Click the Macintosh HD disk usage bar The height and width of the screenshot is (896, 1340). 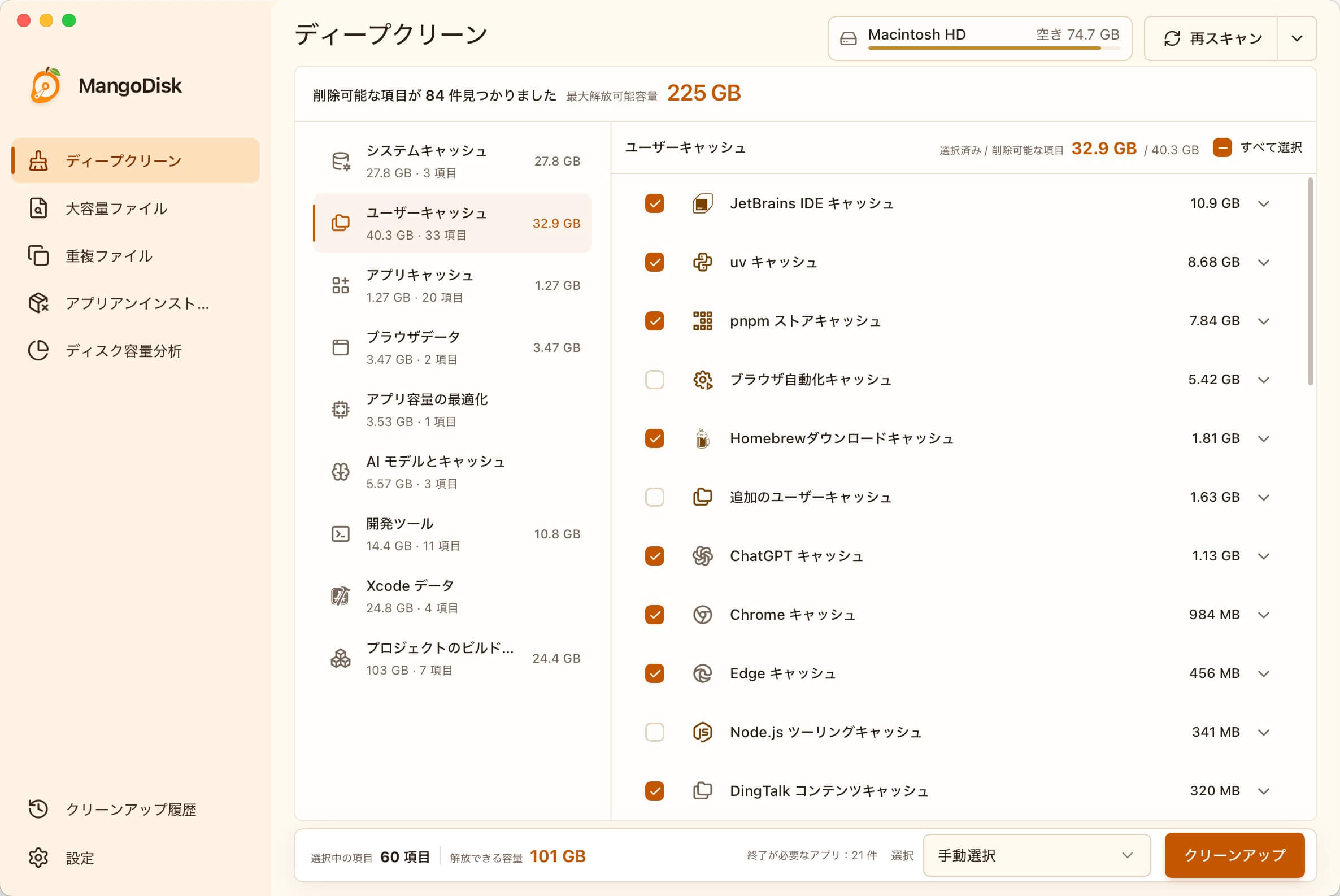(993, 49)
